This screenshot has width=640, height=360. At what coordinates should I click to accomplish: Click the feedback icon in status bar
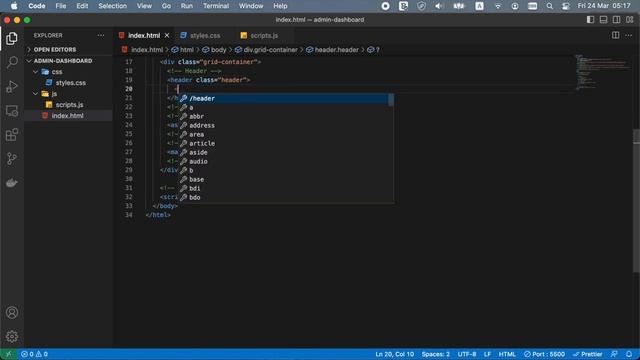click(614, 354)
